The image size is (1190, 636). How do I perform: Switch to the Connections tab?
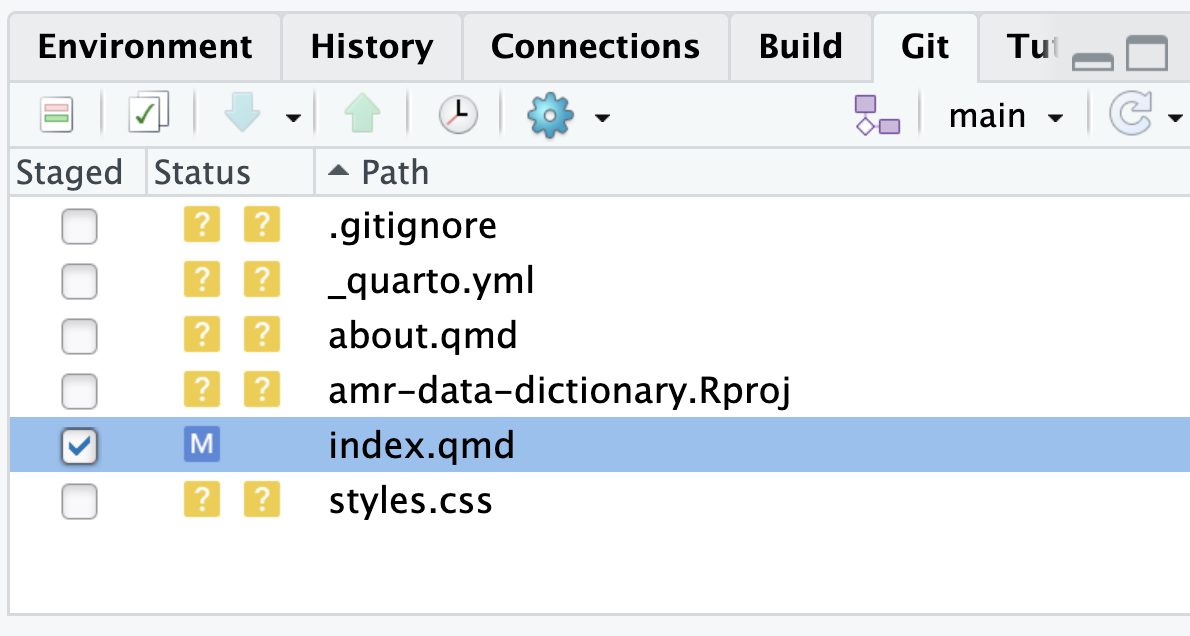595,47
